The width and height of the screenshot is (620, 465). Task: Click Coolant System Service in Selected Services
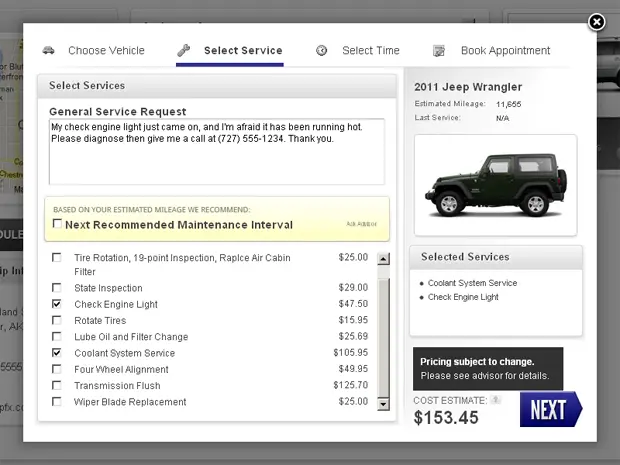(473, 283)
